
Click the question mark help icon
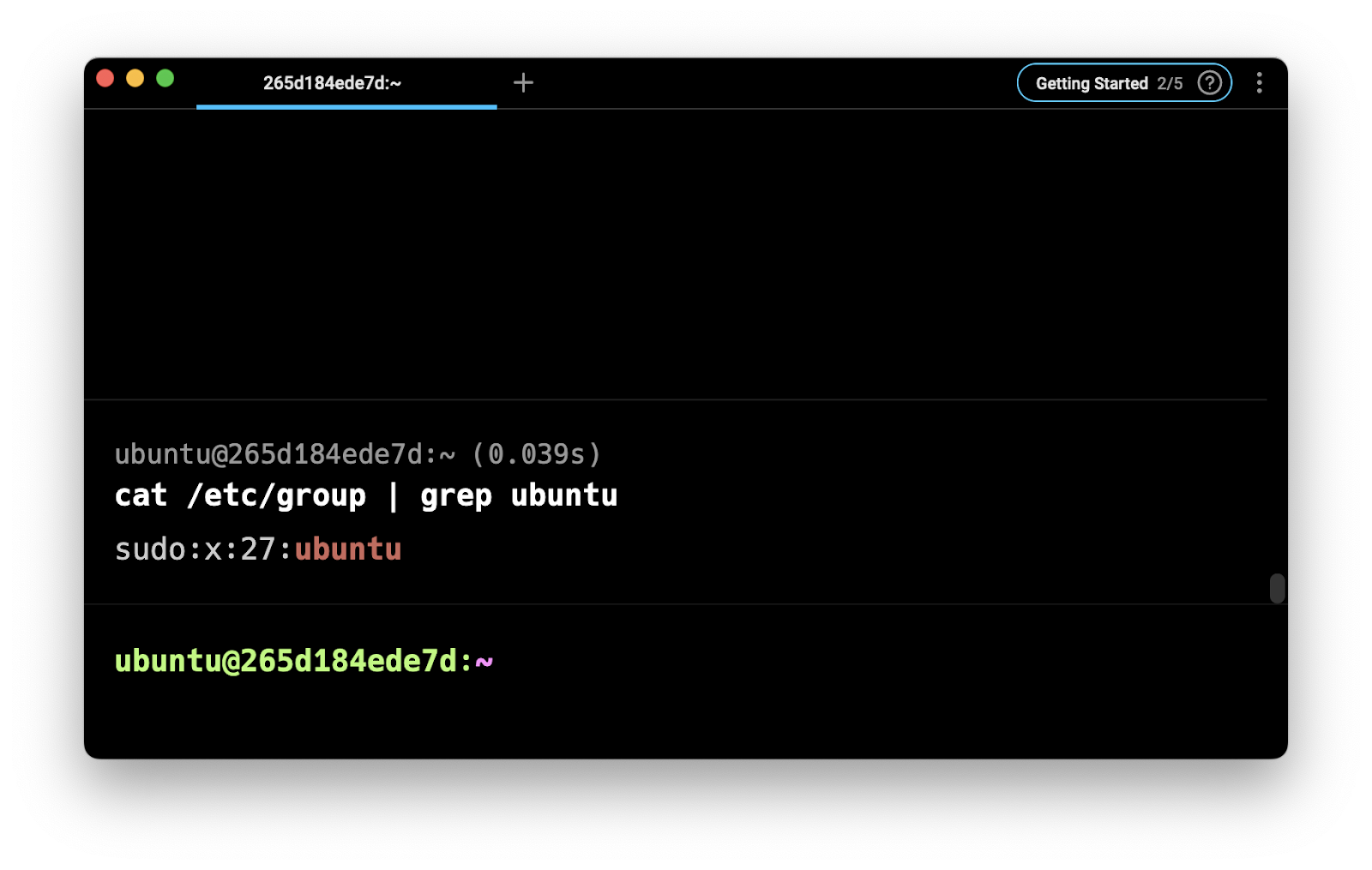pos(1209,83)
